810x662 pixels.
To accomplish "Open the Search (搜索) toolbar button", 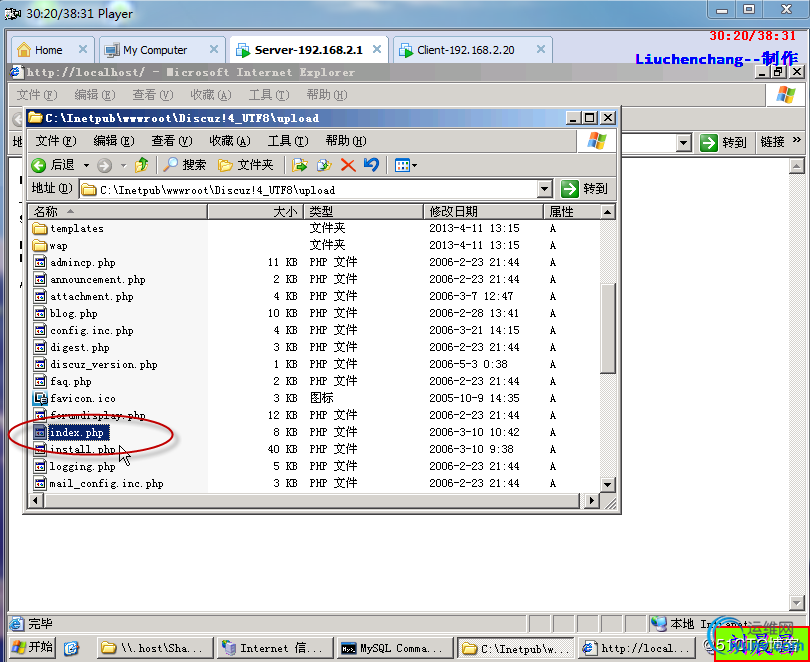I will (x=184, y=165).
